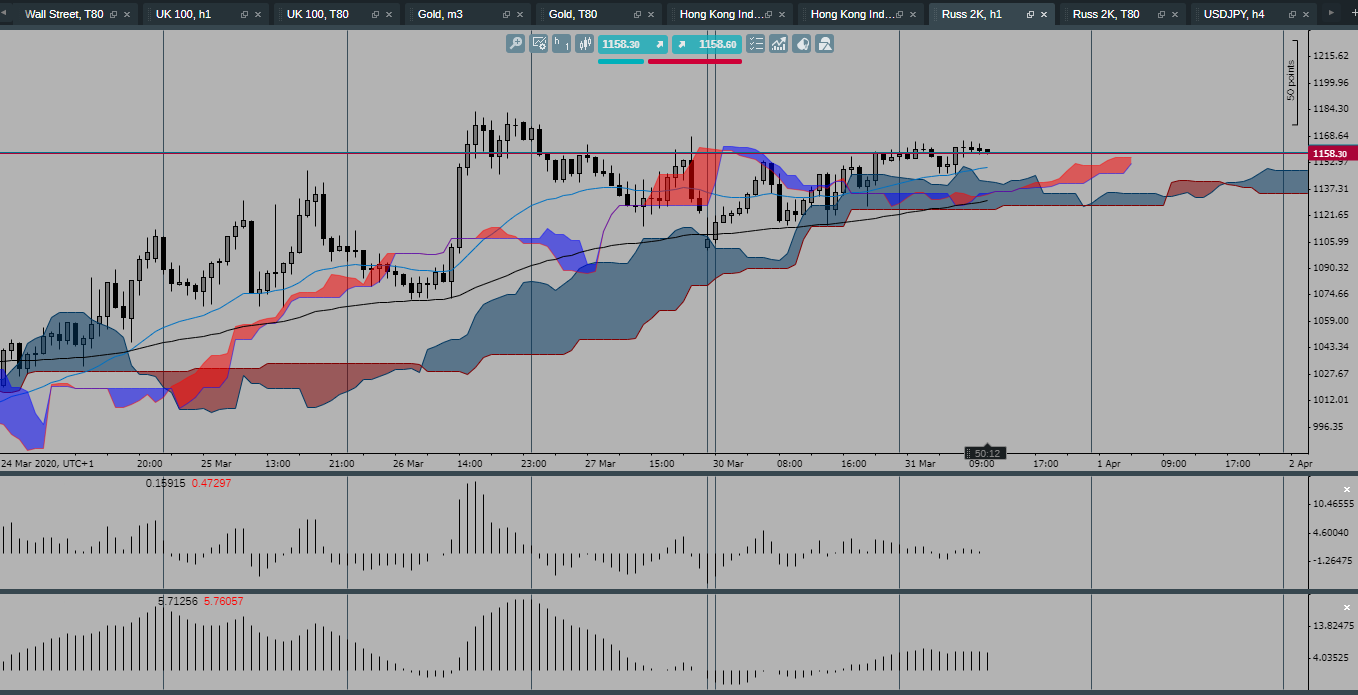Detach the UK 100, T80 chart tab
This screenshot has width=1358, height=695.
(375, 15)
